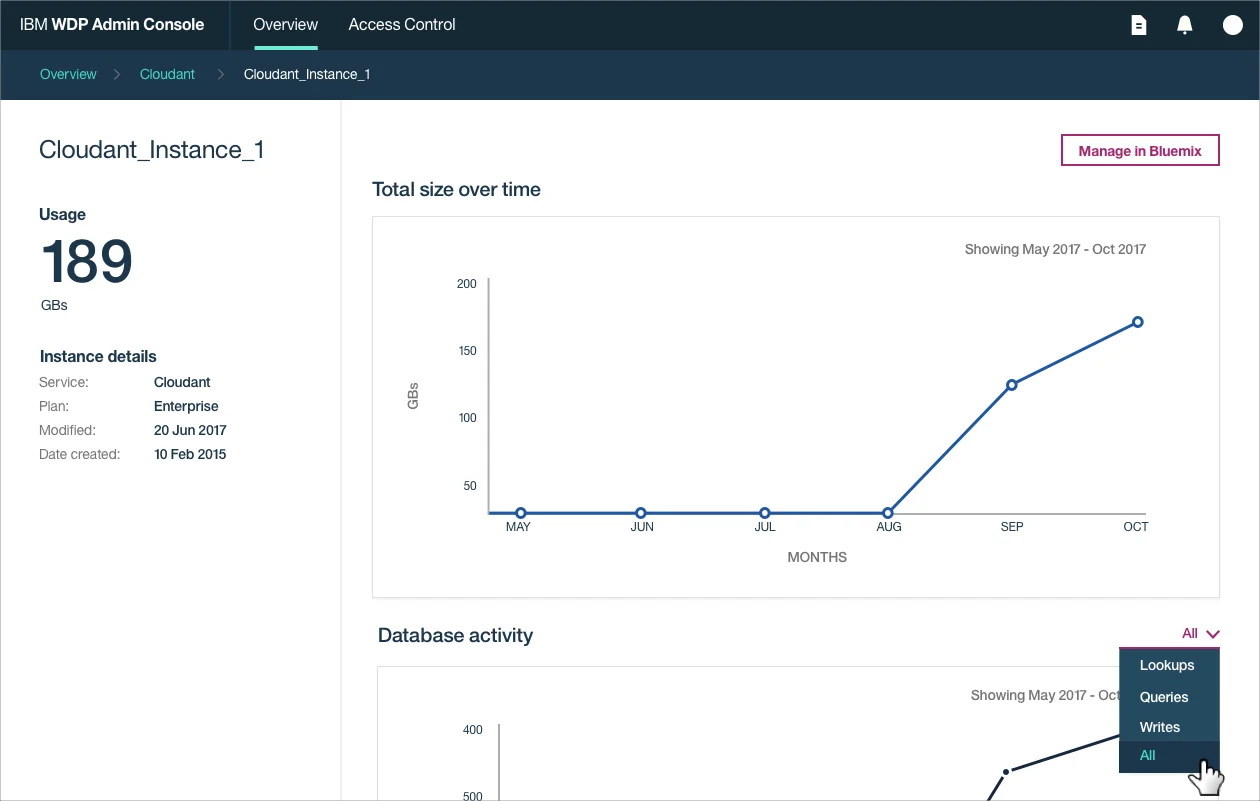The height and width of the screenshot is (801, 1260).
Task: Click the first breadcrumb chevron separator
Action: pos(117,74)
